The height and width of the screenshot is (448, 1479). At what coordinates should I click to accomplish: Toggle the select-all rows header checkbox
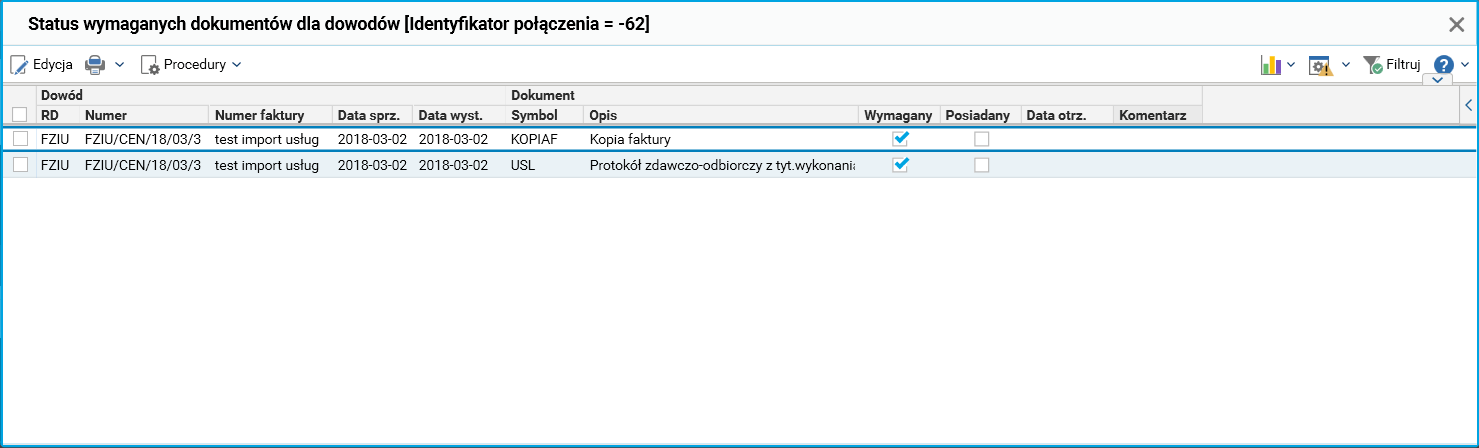coord(20,115)
